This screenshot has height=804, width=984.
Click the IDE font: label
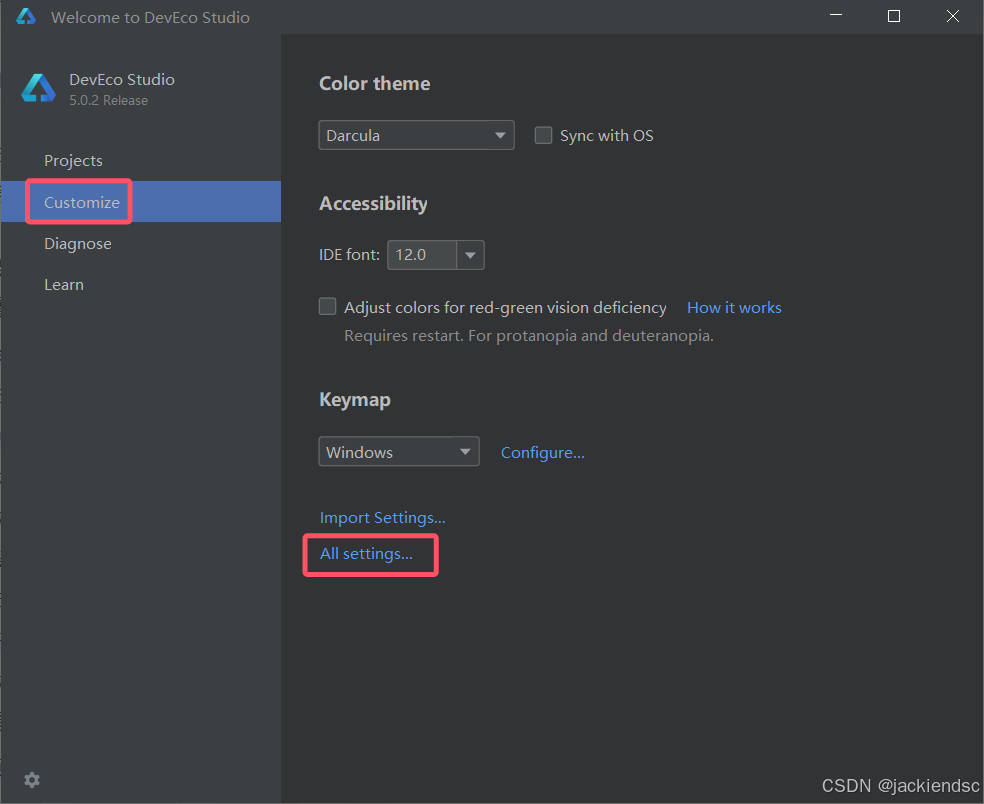(350, 255)
